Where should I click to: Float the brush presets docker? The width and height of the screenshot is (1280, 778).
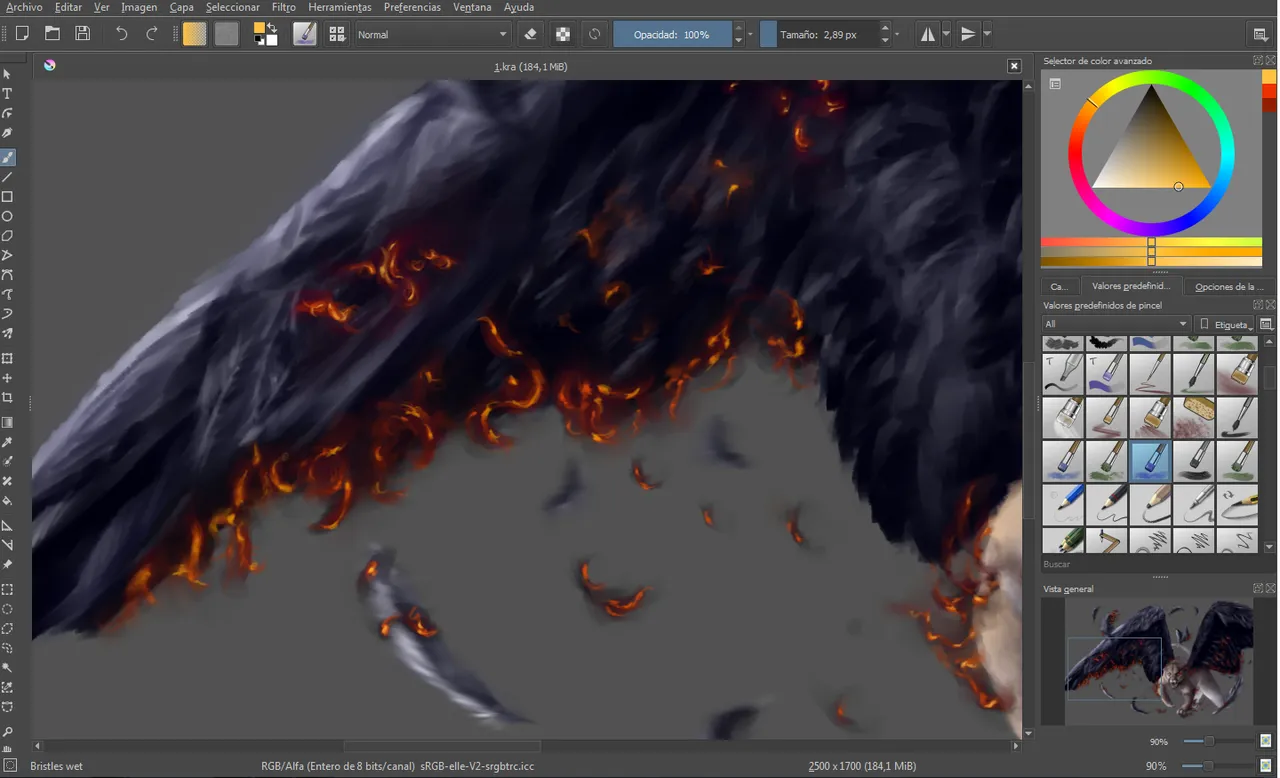pos(1258,305)
